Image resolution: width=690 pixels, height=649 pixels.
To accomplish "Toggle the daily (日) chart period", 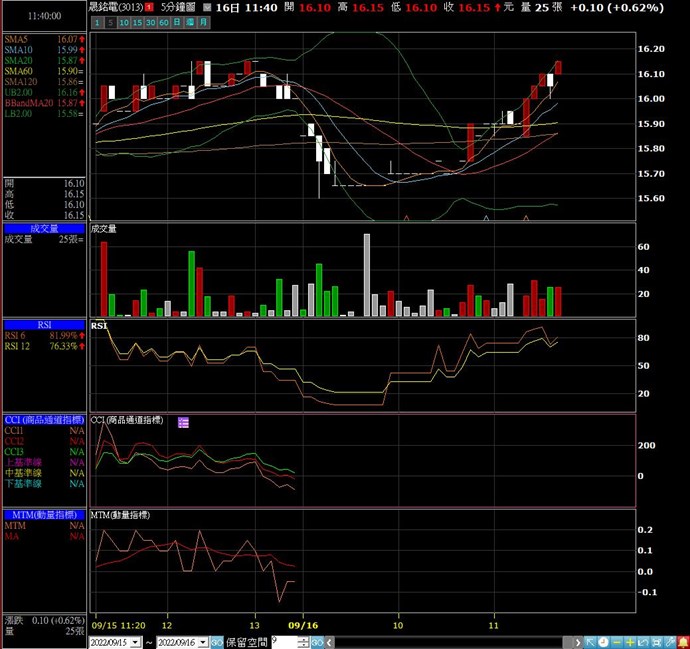I will [176, 22].
